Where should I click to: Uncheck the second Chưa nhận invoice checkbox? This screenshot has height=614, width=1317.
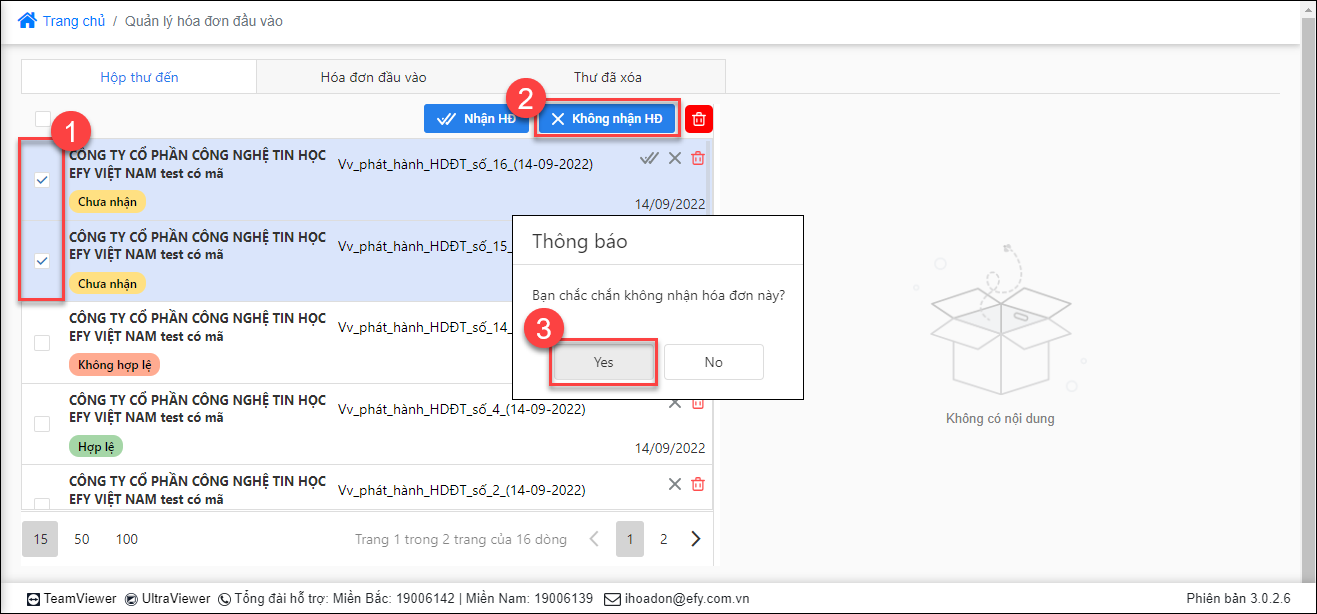(x=42, y=261)
